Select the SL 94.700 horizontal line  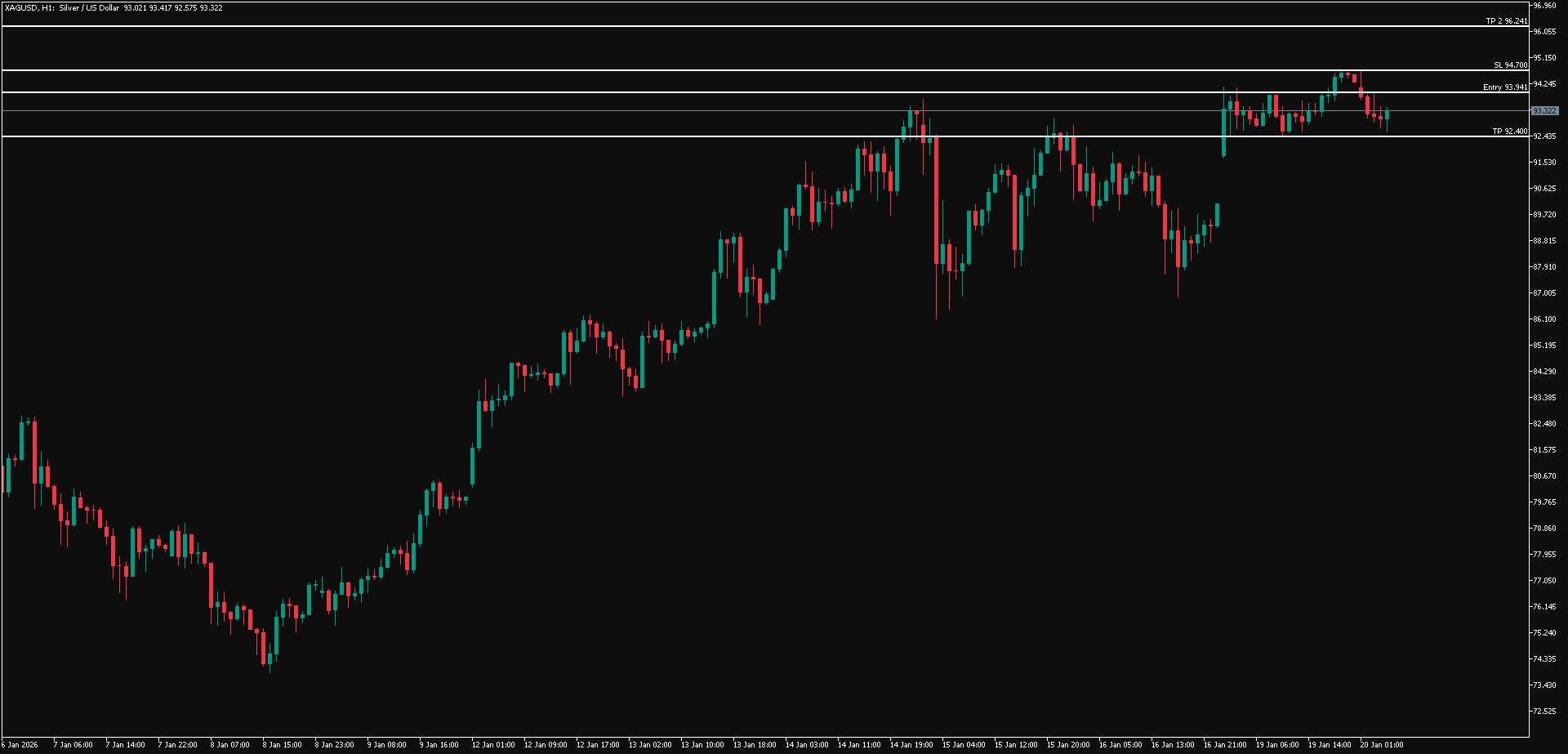click(735, 70)
